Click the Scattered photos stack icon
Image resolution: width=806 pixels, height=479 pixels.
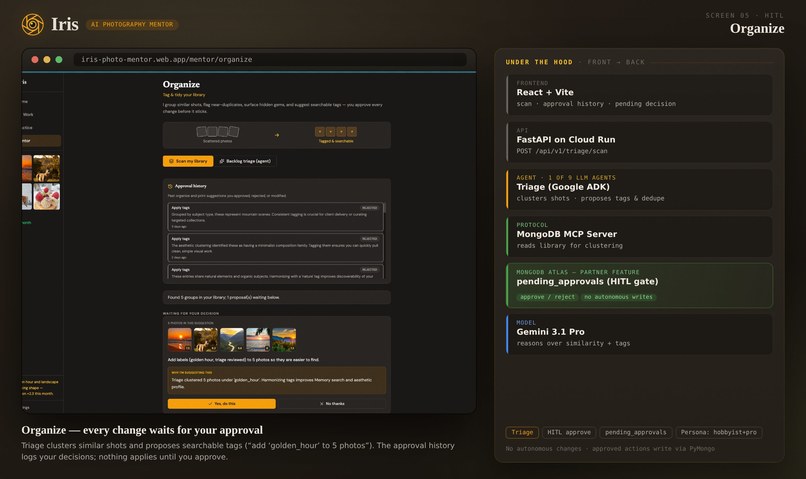tap(217, 132)
